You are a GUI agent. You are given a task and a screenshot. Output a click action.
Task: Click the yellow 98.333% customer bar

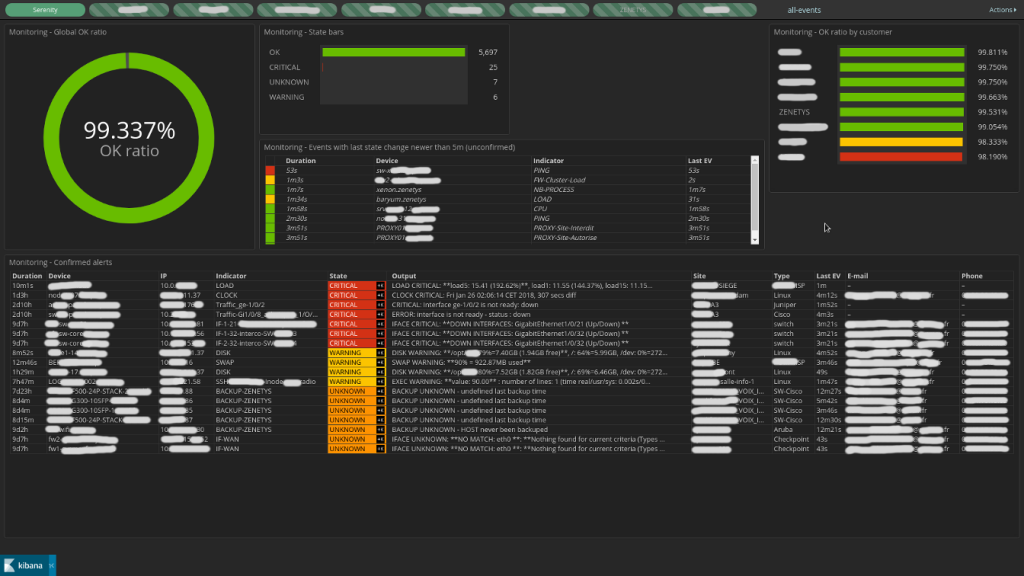902,142
